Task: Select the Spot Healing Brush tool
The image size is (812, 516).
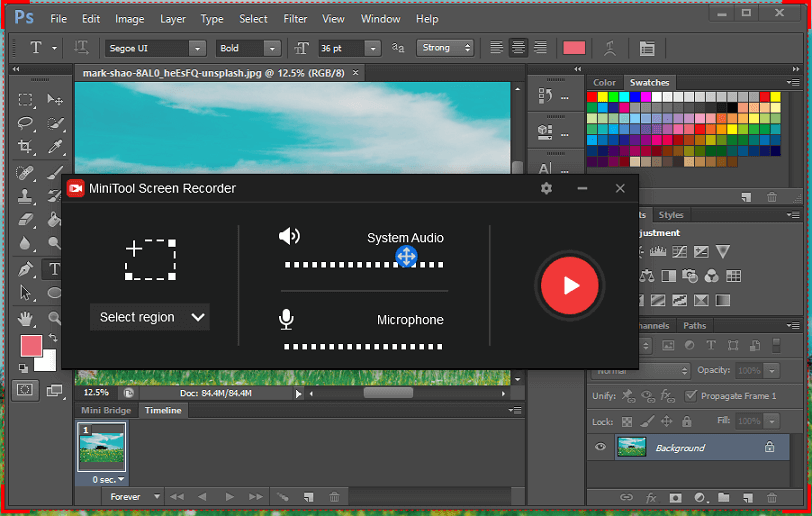Action: pyautogui.click(x=25, y=172)
